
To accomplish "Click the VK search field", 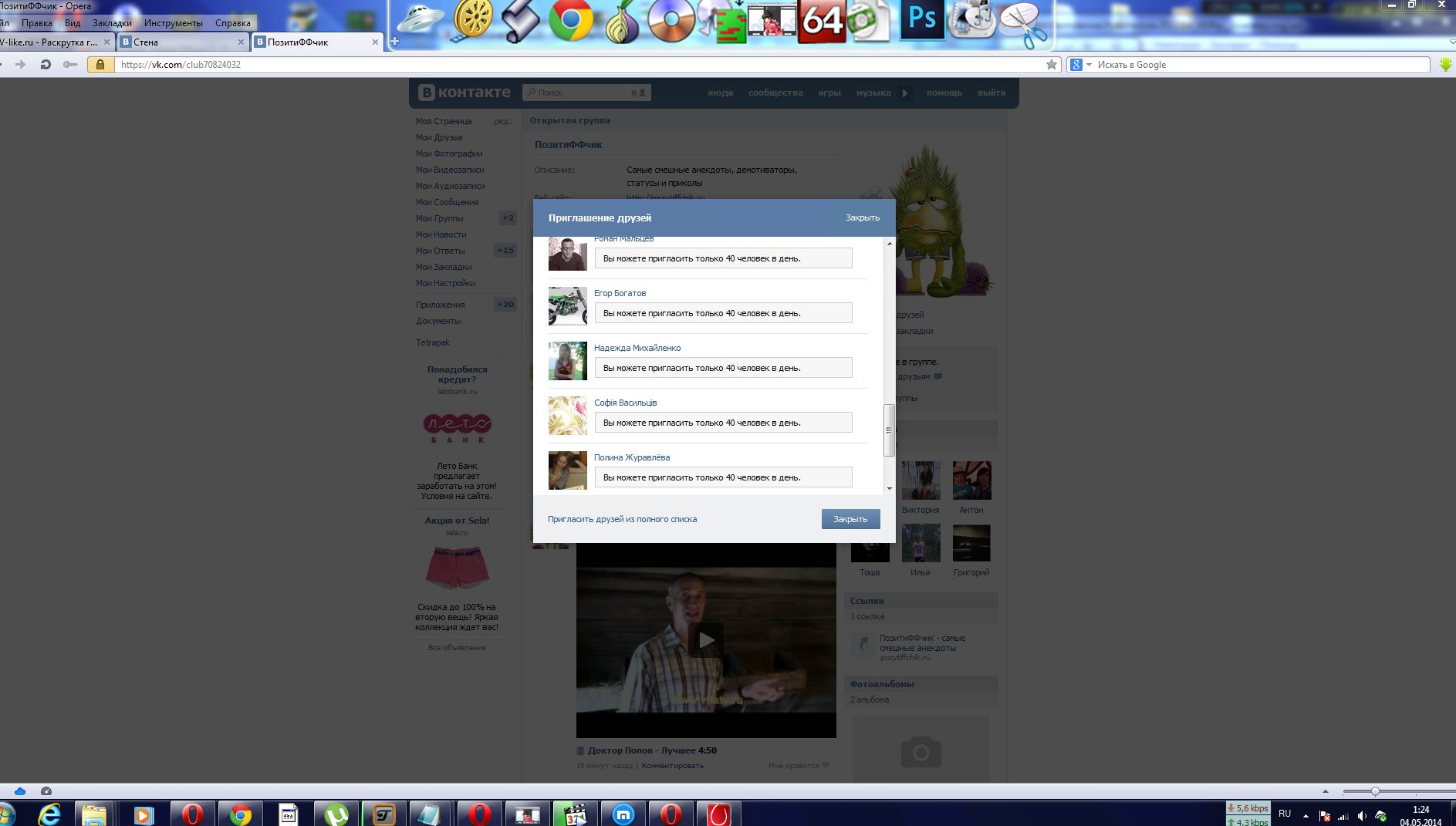I will click(586, 93).
